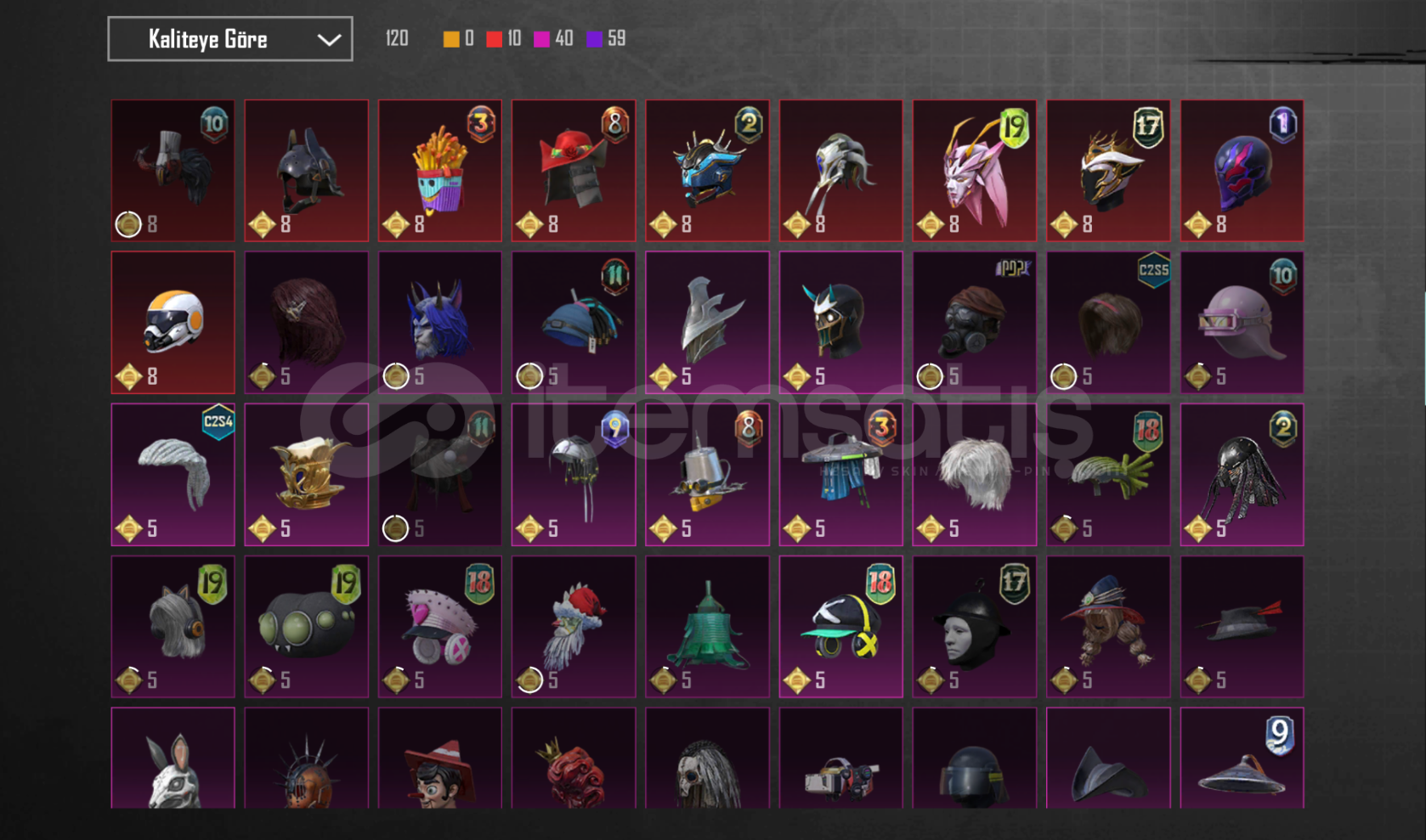
Task: Select the golden ornate crown helmet
Action: point(307,474)
